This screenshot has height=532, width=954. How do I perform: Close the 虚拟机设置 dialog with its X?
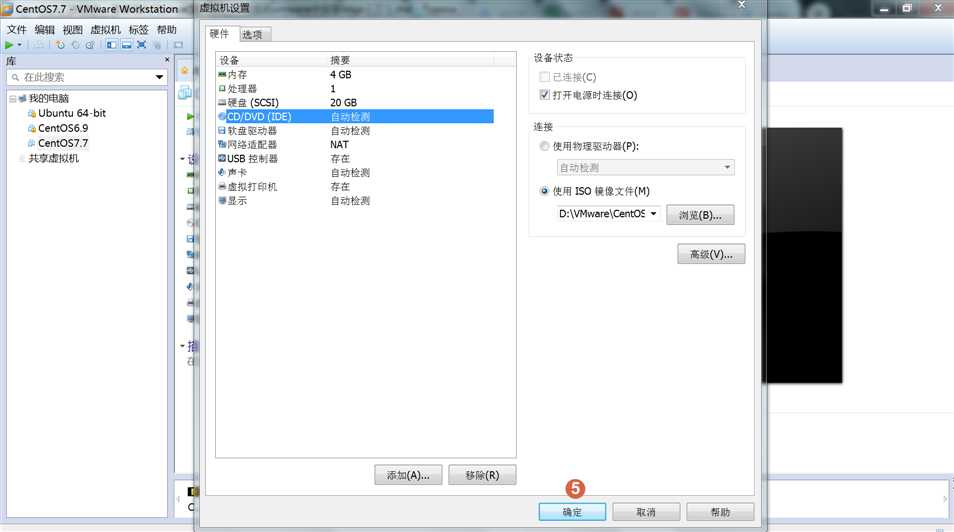click(741, 5)
